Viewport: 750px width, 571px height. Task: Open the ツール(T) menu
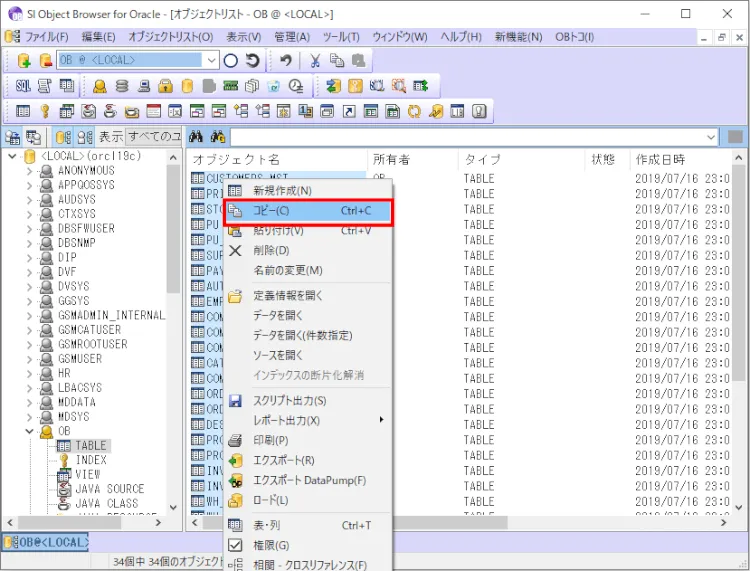pos(341,37)
